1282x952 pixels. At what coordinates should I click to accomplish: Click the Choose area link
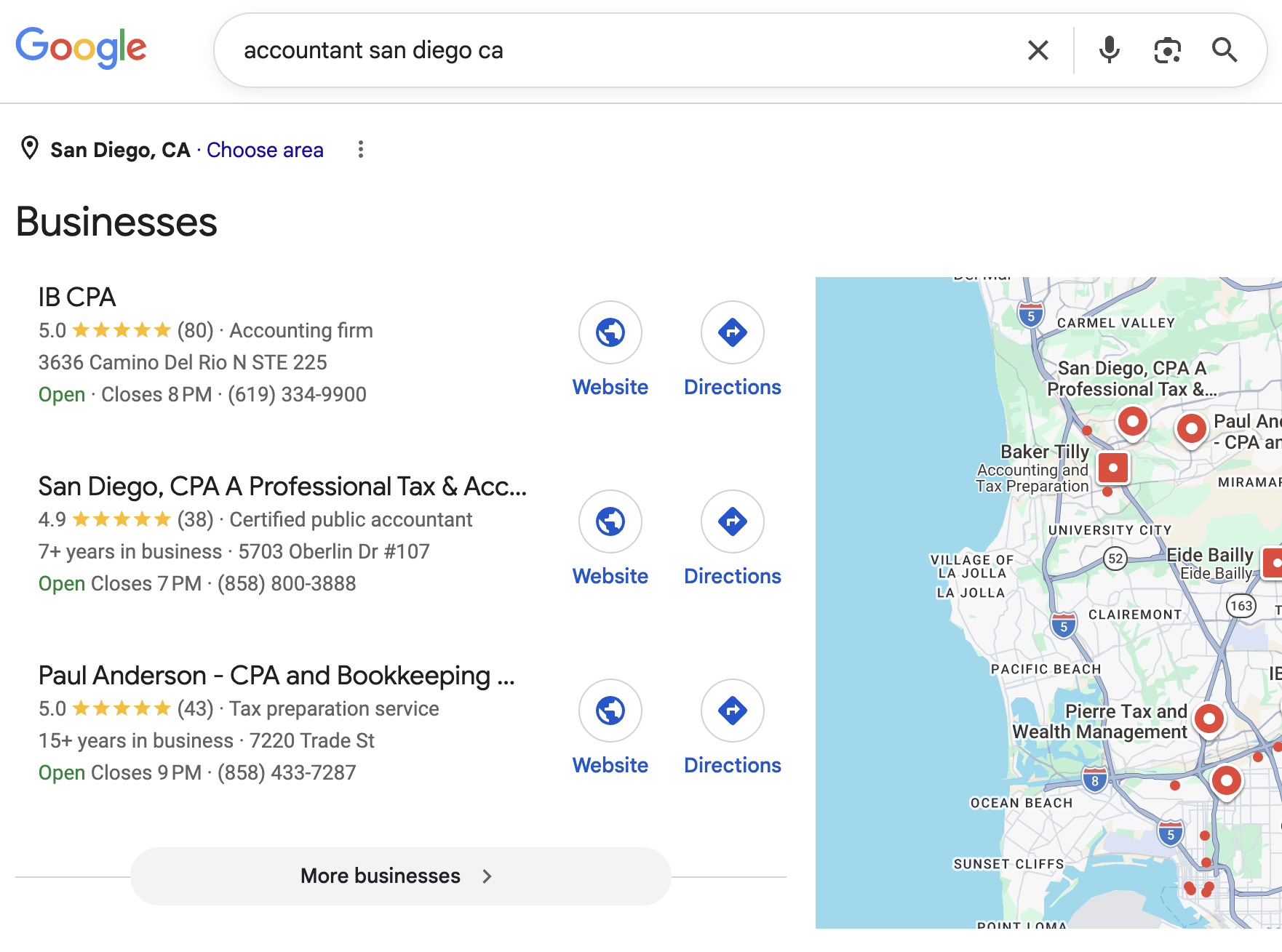(265, 150)
